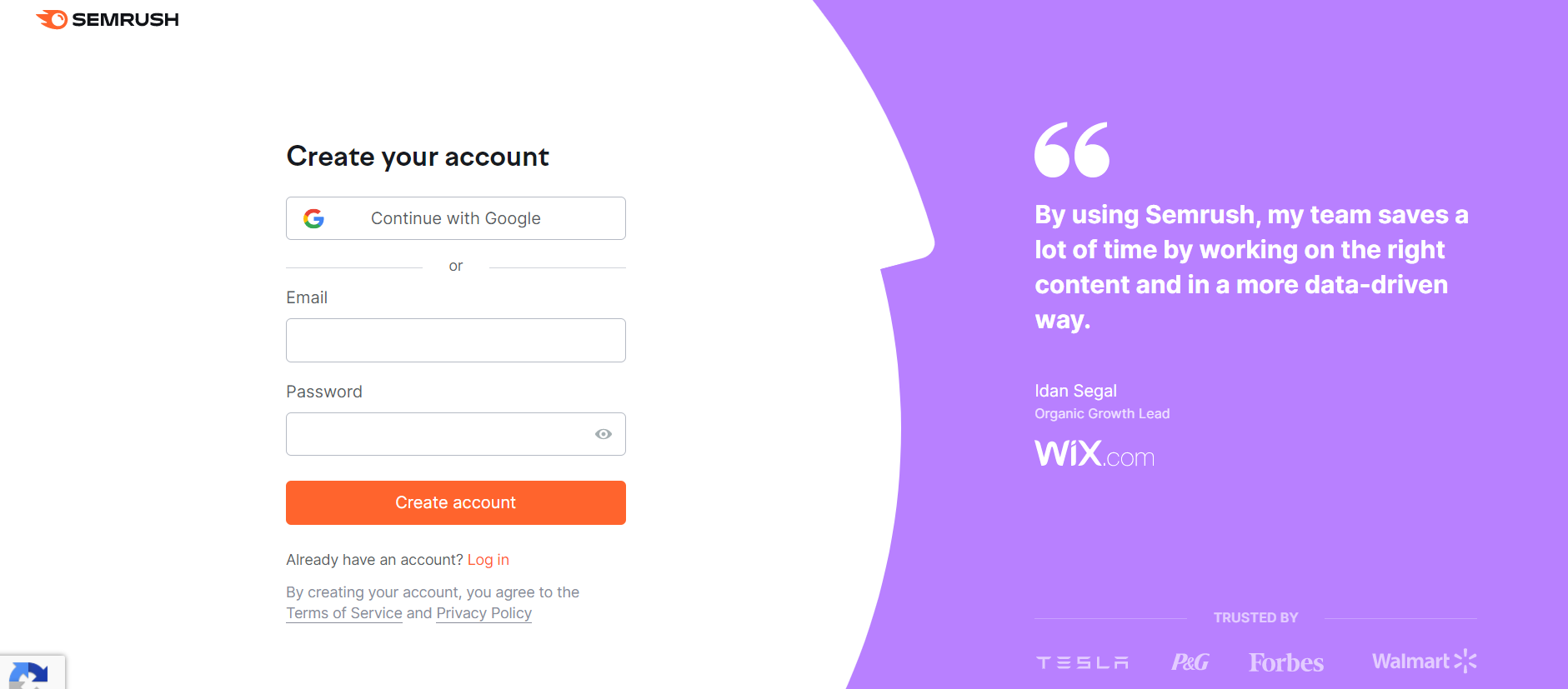Click the Google G icon

[313, 218]
